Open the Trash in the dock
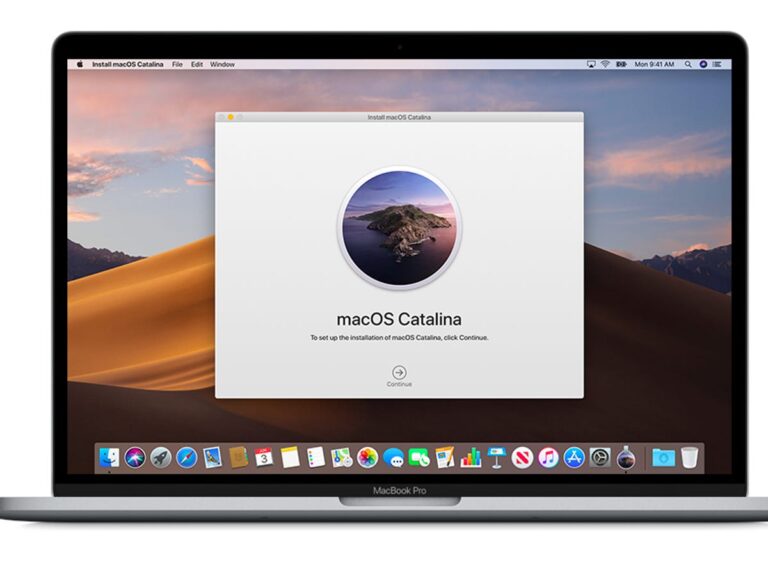The image size is (768, 576). tap(689, 458)
